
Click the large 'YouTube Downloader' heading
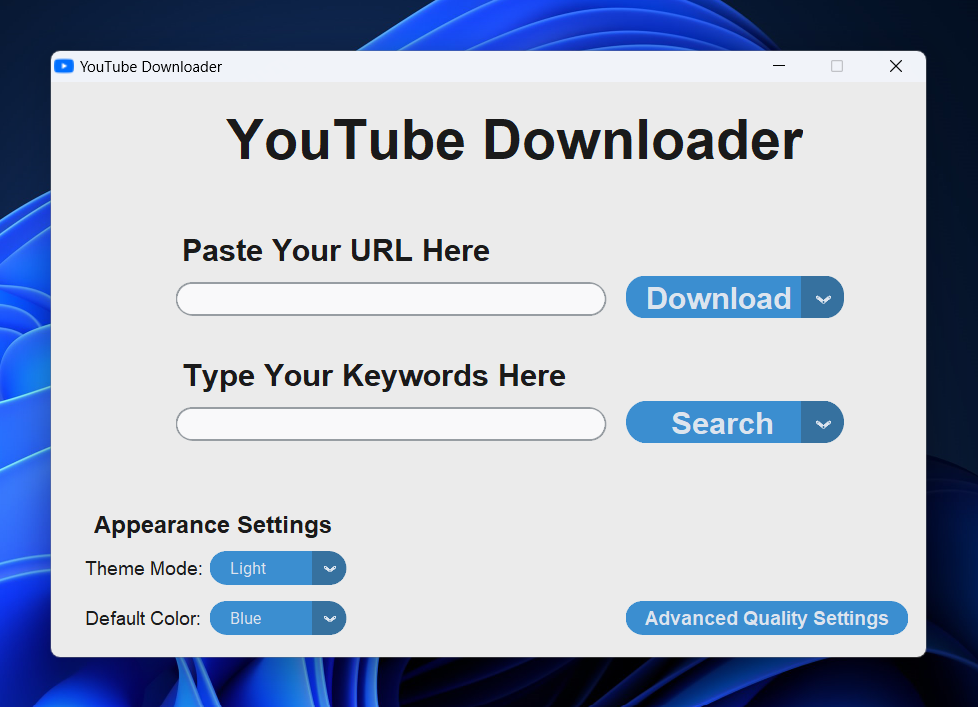click(x=515, y=141)
